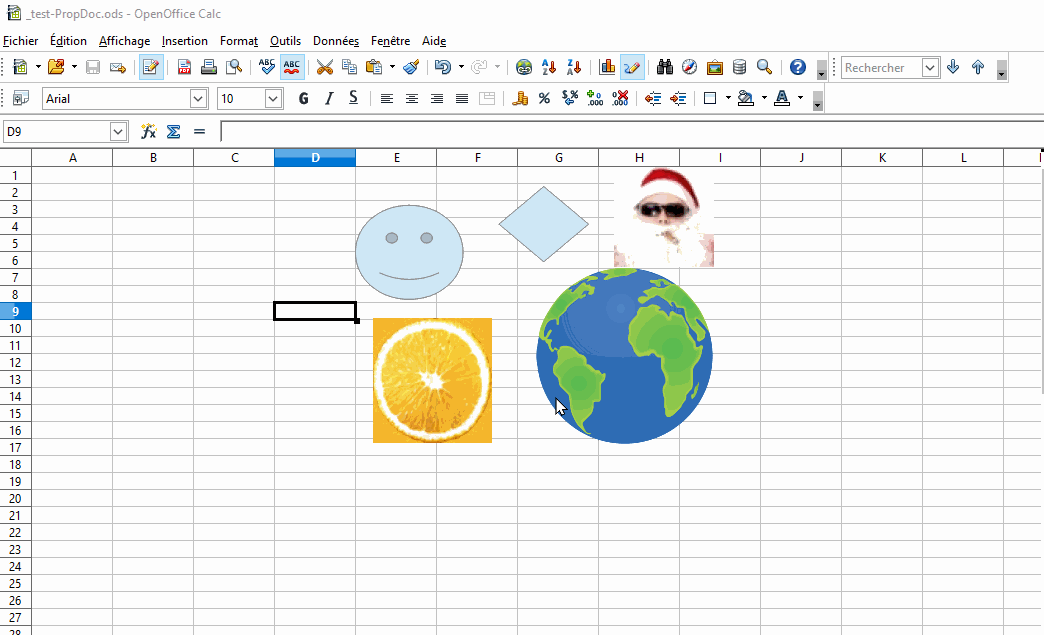Click the Cut scissors icon

(x=325, y=67)
